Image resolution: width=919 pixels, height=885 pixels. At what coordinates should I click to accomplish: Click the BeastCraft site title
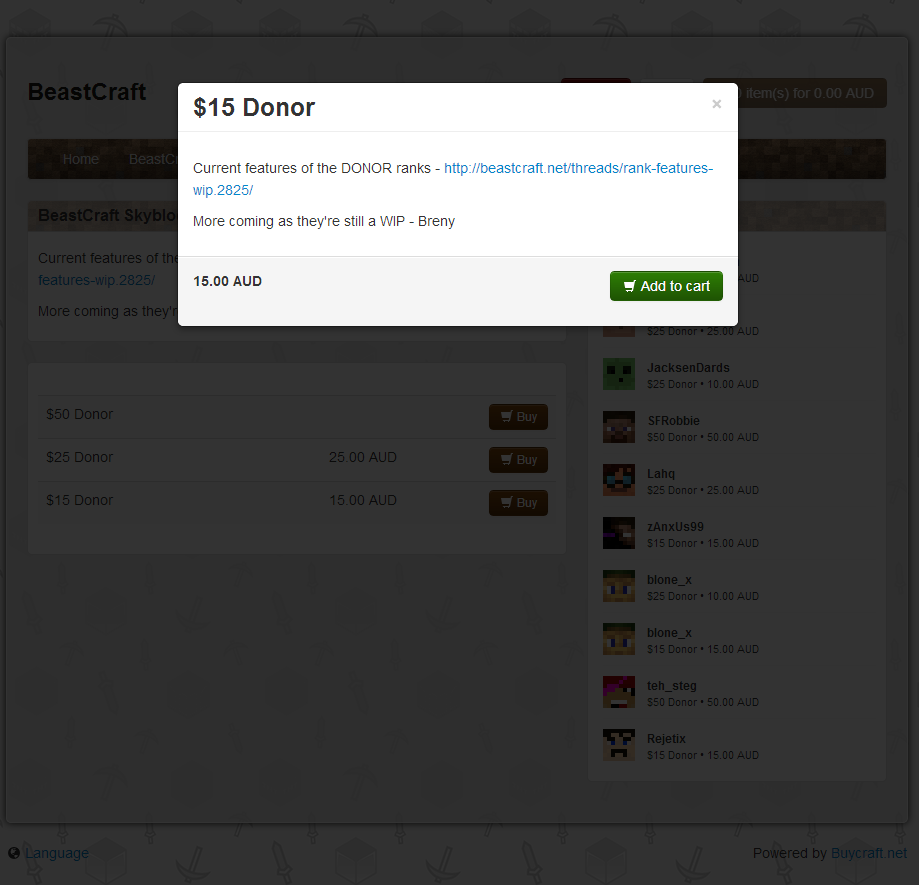tap(87, 92)
